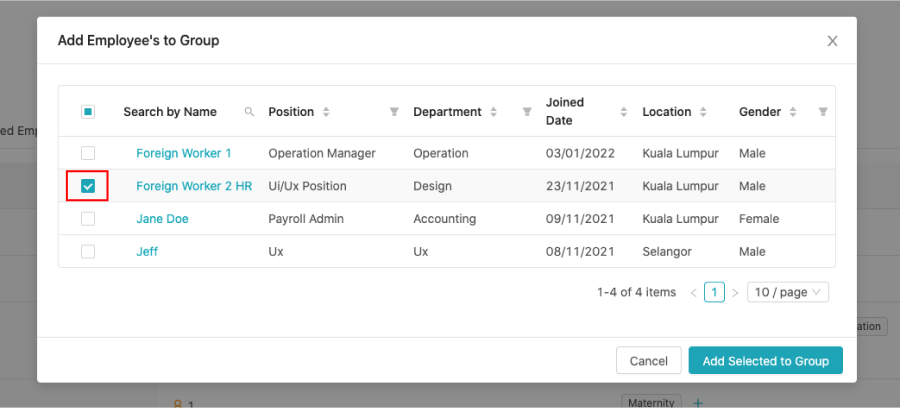Sort by Location using its sort arrows
Viewport: 900px width, 408px height.
tap(703, 112)
